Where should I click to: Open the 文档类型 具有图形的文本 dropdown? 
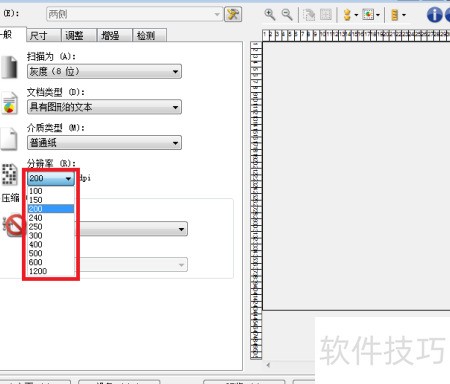pos(104,107)
